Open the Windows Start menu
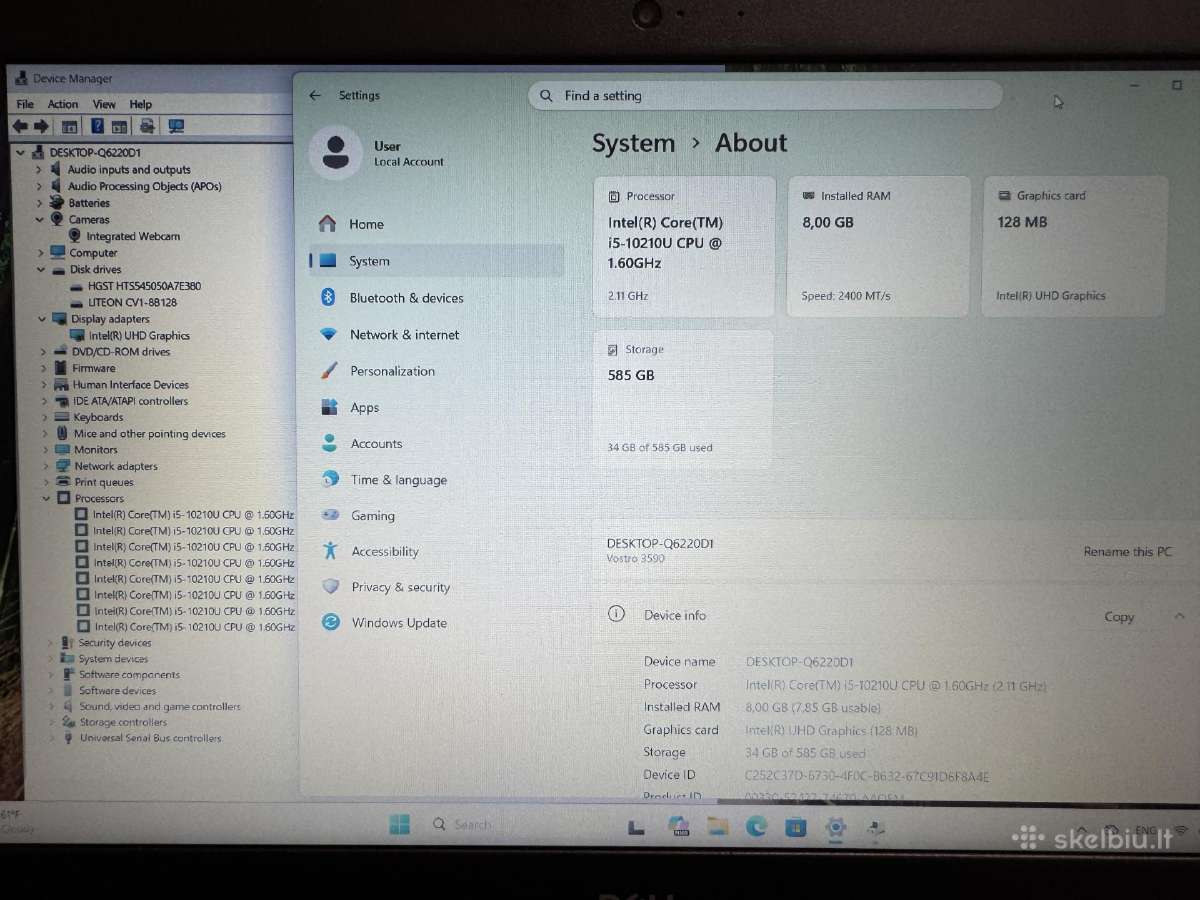Image resolution: width=1200 pixels, height=900 pixels. (x=399, y=825)
